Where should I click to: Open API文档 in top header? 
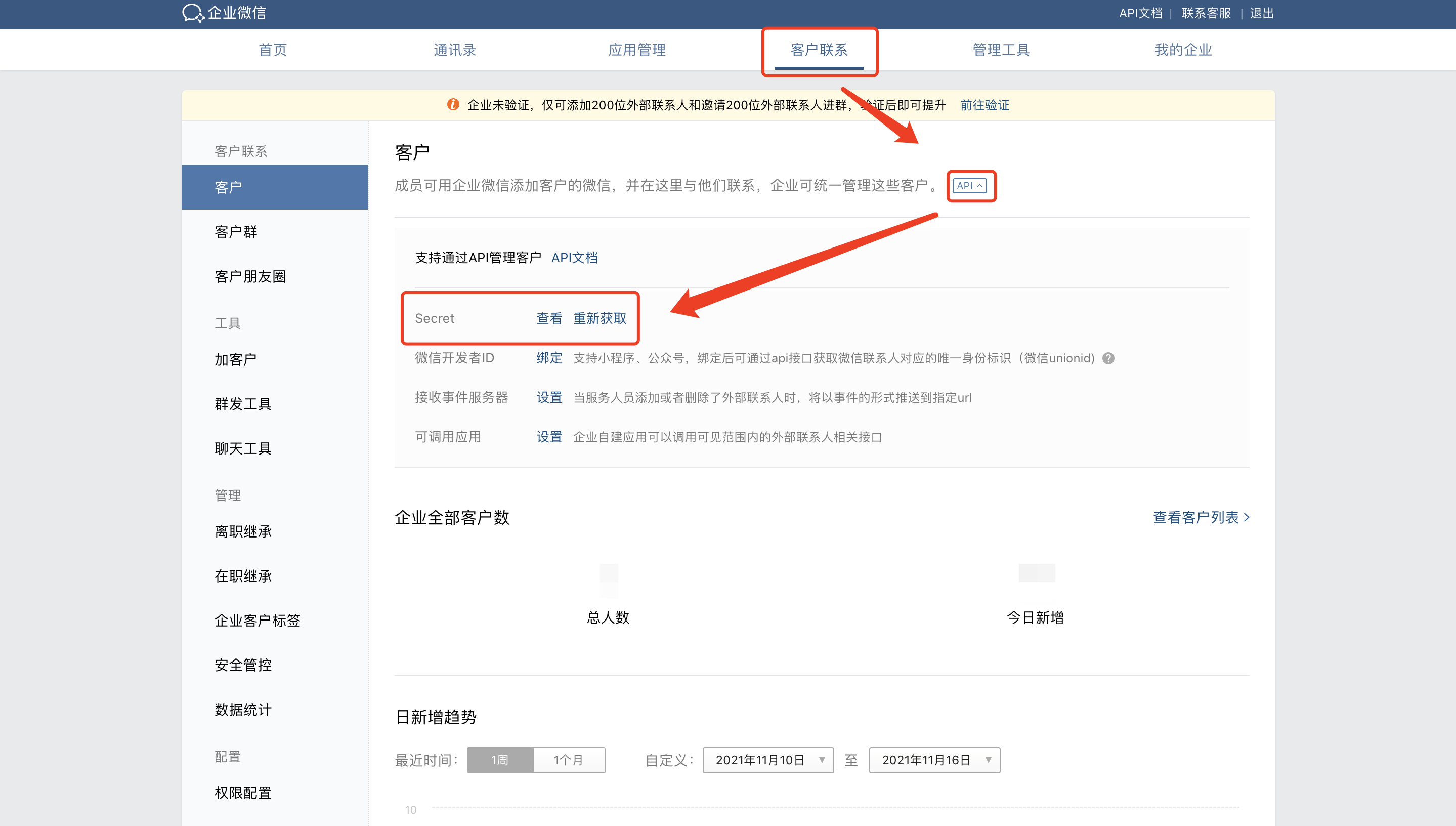[1141, 13]
